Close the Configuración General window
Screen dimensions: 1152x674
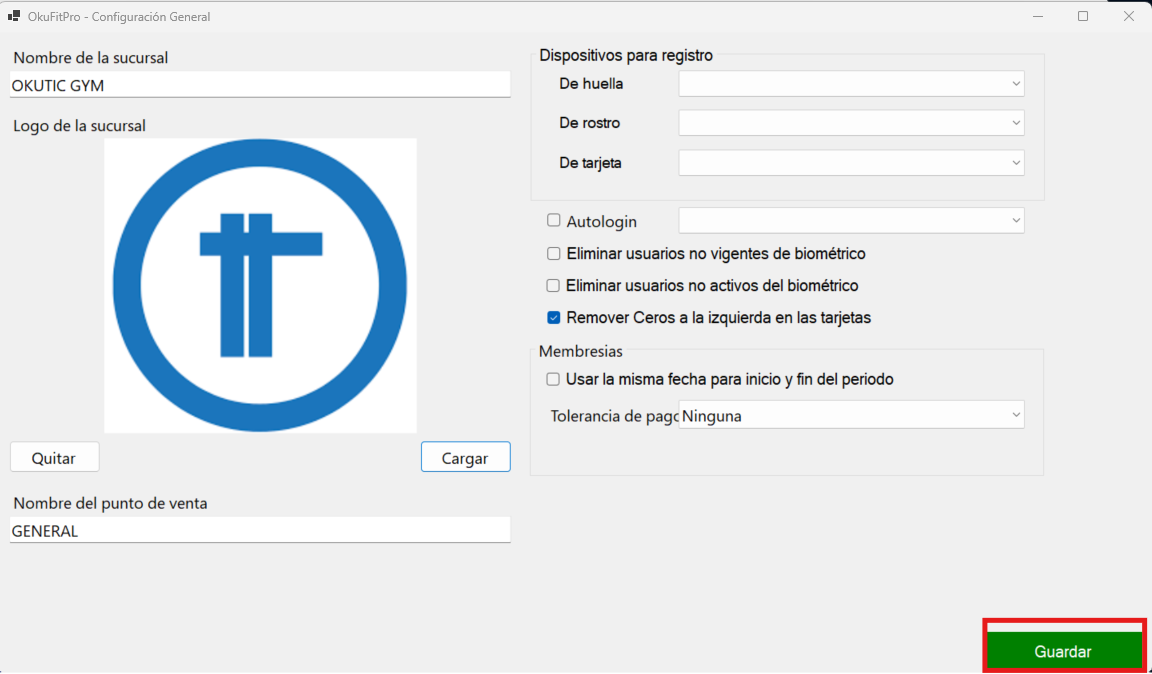1128,16
